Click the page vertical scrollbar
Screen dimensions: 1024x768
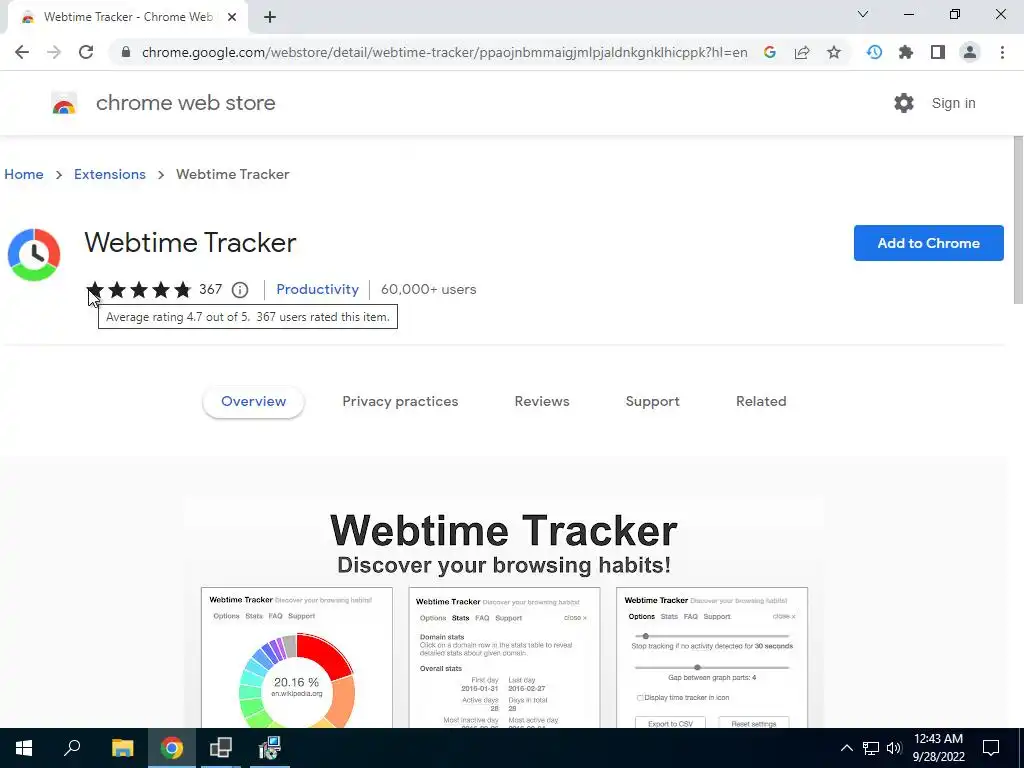coord(1018,219)
